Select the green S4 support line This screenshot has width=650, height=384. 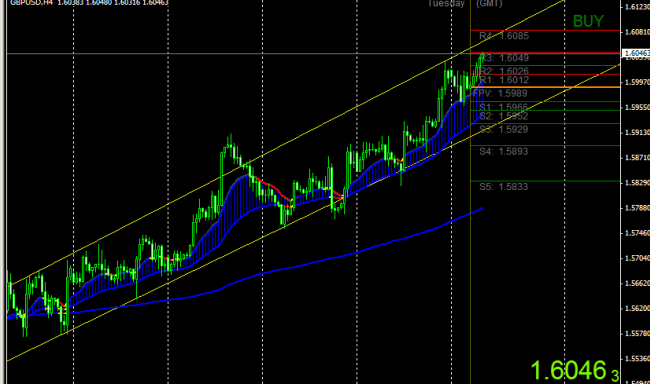coord(546,146)
